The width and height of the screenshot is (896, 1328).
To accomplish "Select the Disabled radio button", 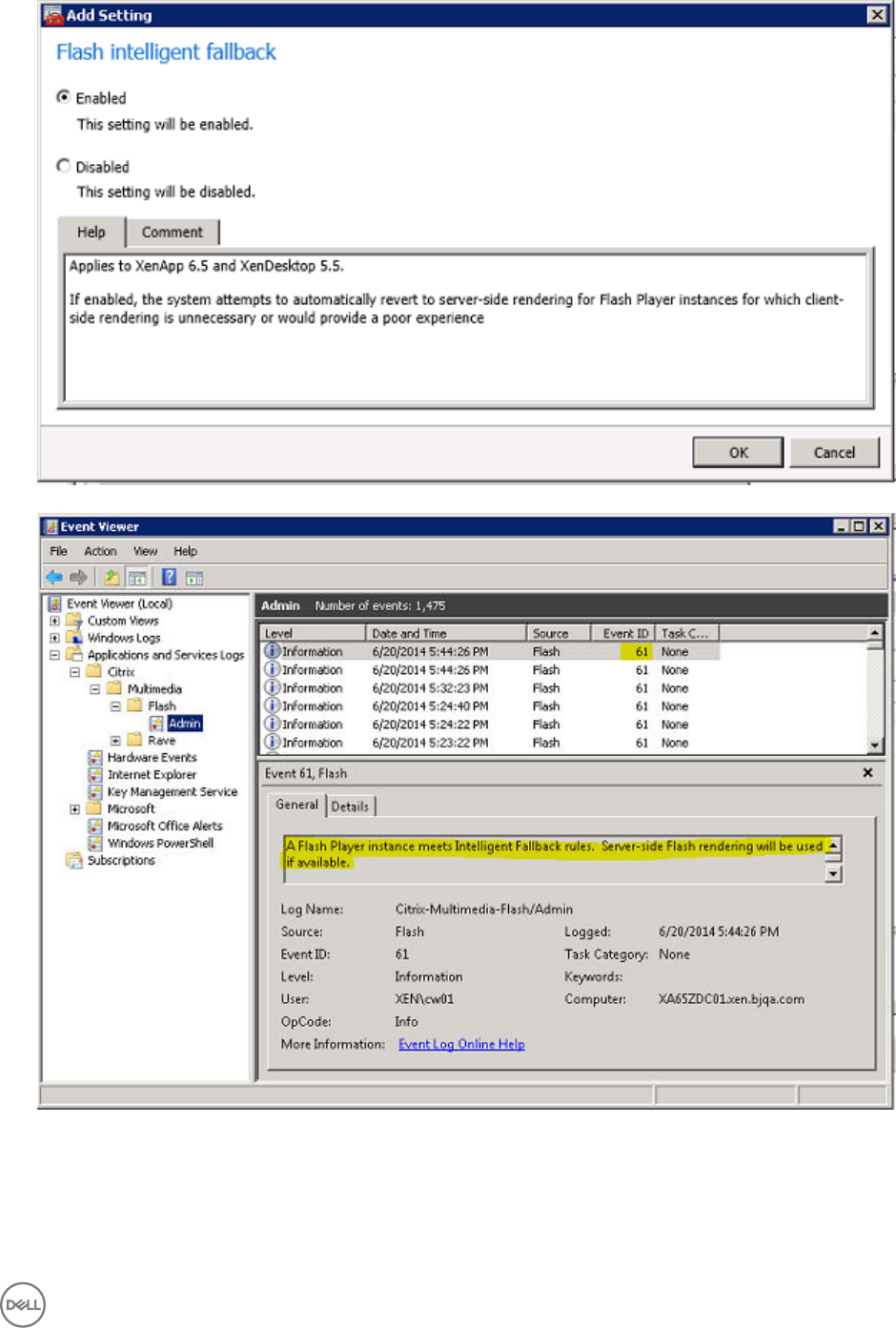I will (63, 165).
